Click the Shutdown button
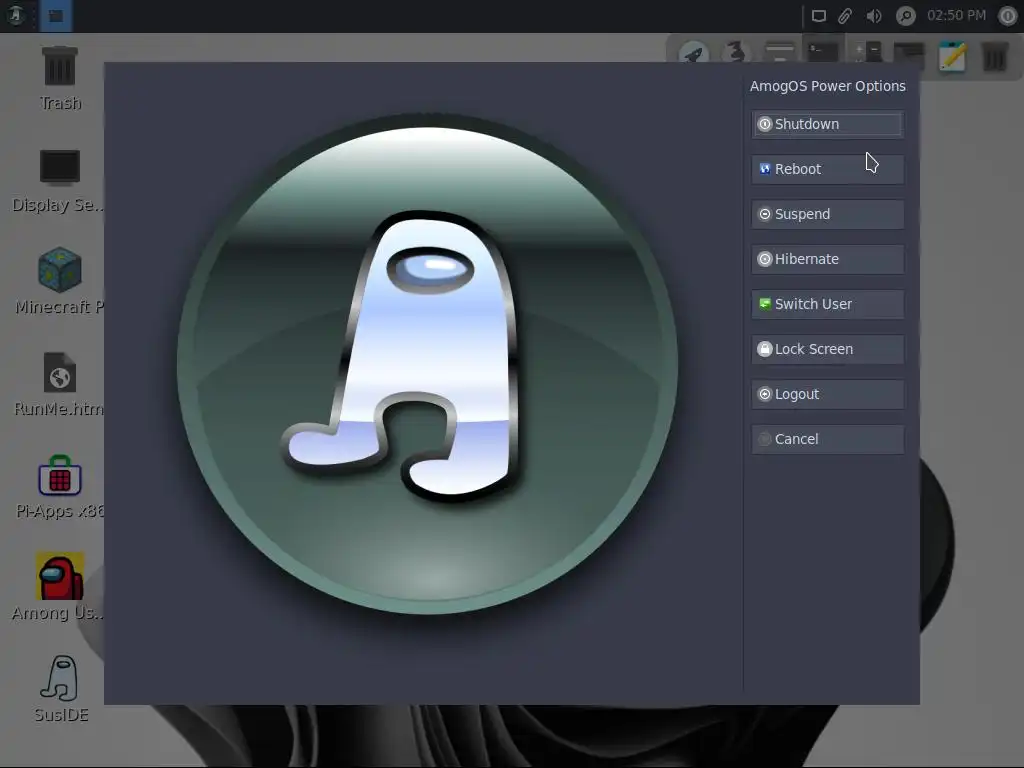This screenshot has height=768, width=1024. [x=827, y=124]
